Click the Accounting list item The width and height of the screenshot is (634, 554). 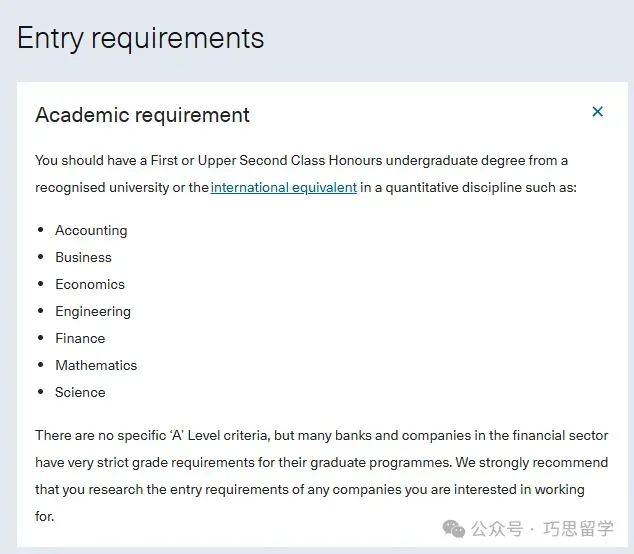click(91, 230)
